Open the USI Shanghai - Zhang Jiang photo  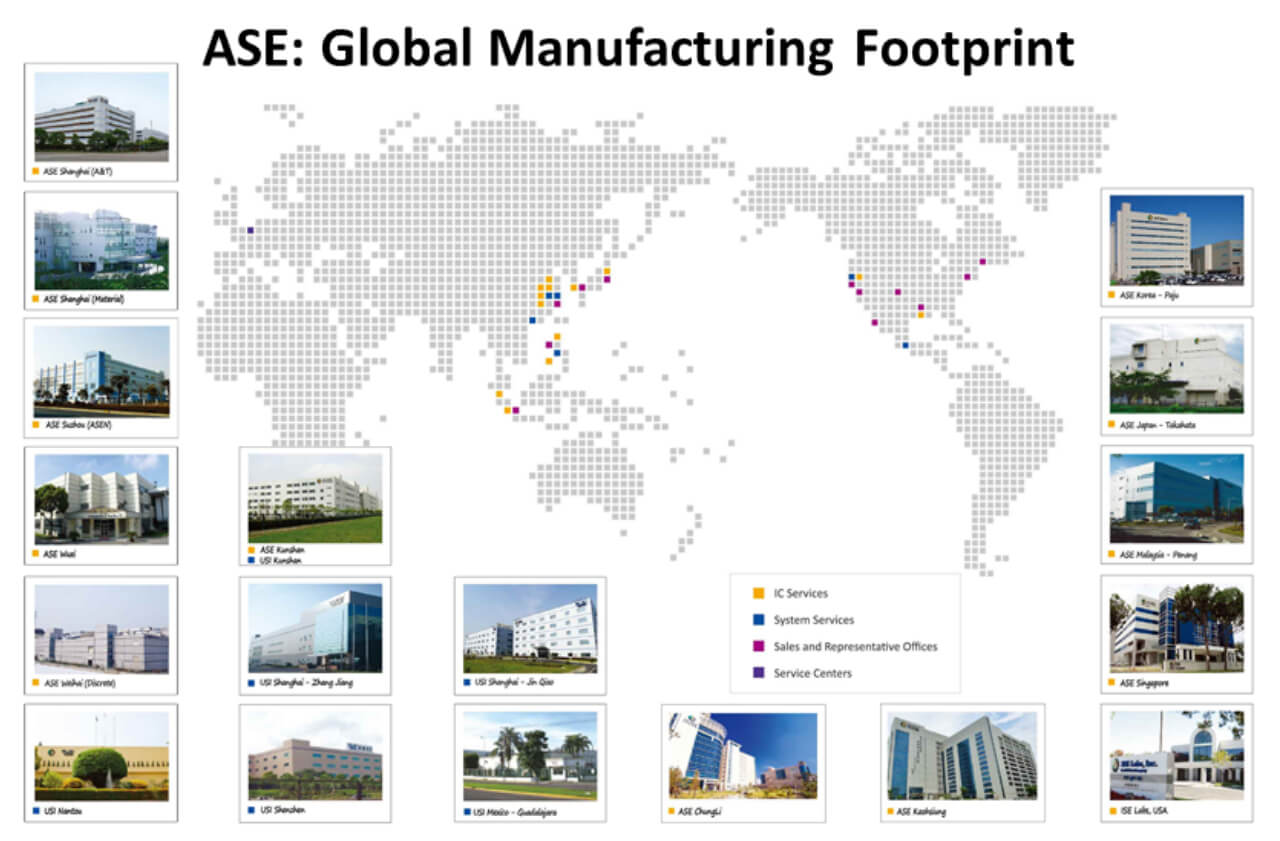[x=315, y=628]
